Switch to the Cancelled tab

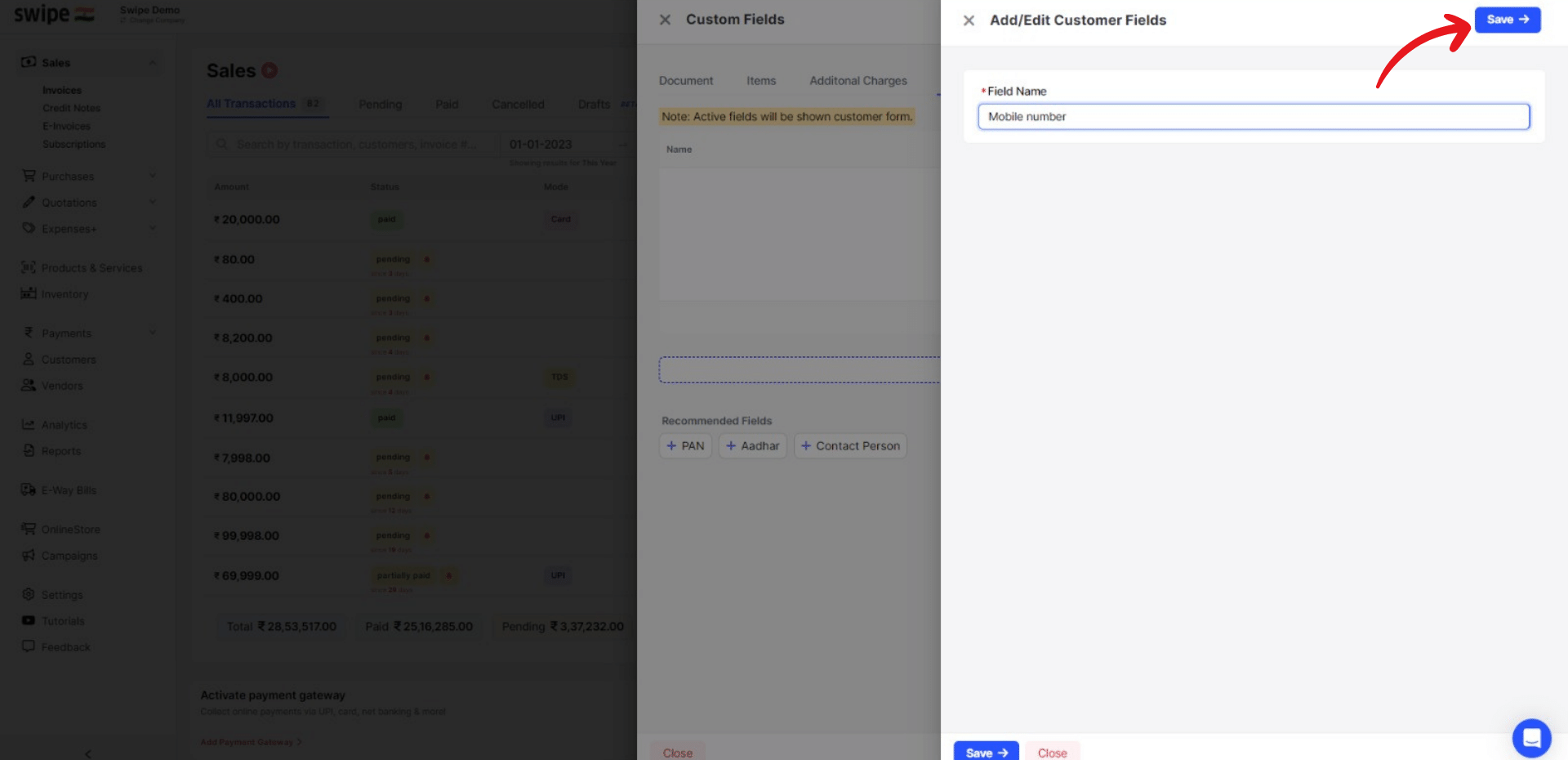[518, 105]
